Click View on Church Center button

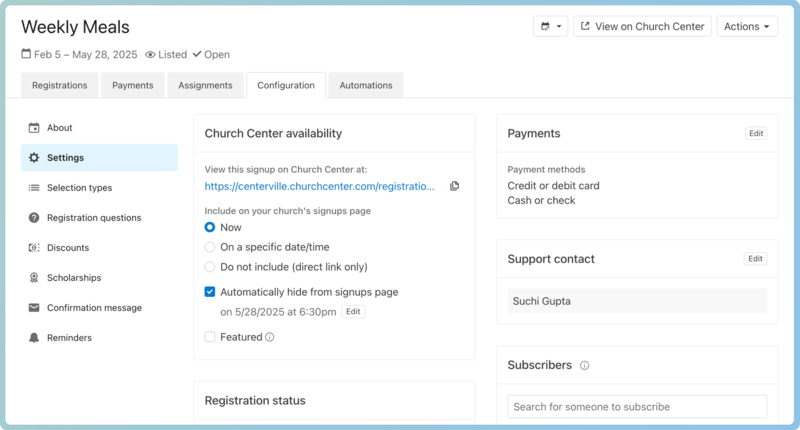(x=641, y=27)
